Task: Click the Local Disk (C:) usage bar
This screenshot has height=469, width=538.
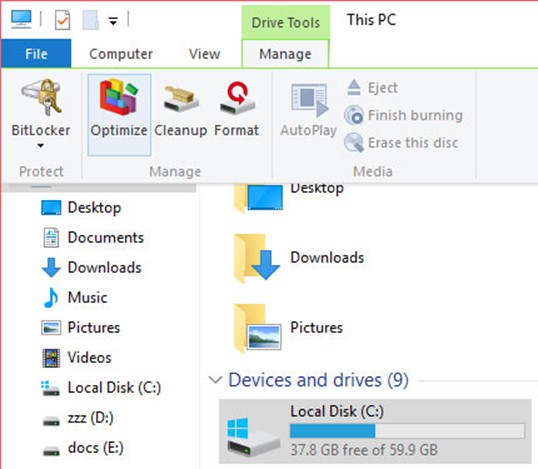Action: pos(407,431)
